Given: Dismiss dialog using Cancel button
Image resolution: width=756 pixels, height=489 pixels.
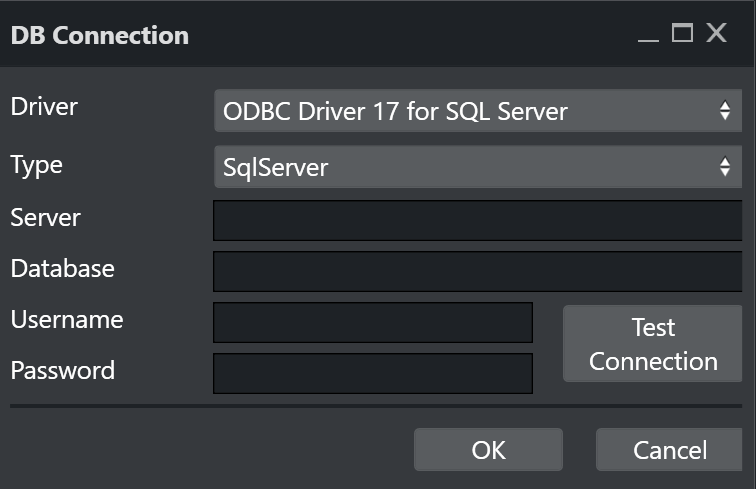Looking at the screenshot, I should click(670, 450).
